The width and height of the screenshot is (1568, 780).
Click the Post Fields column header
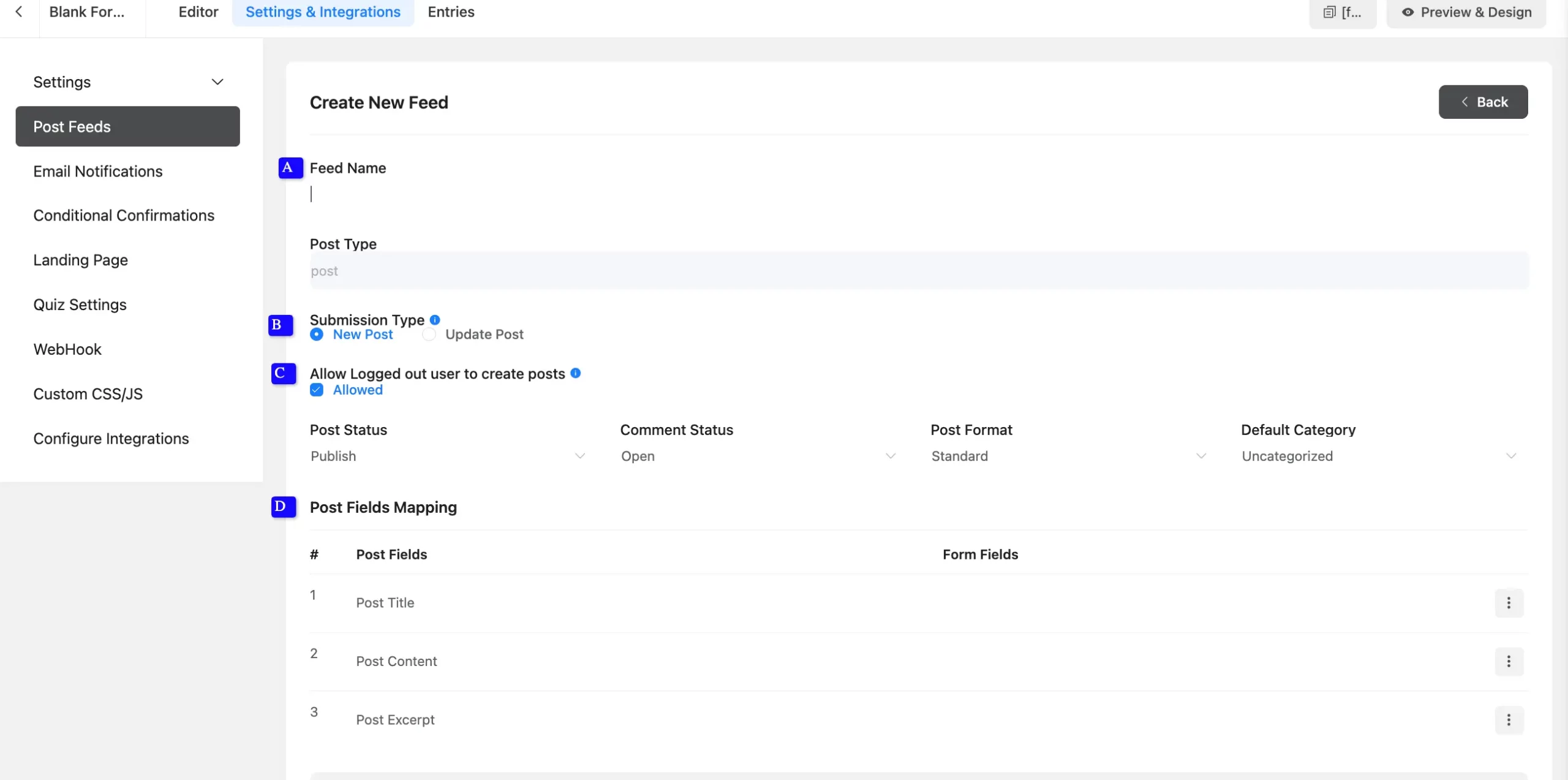[x=391, y=555]
